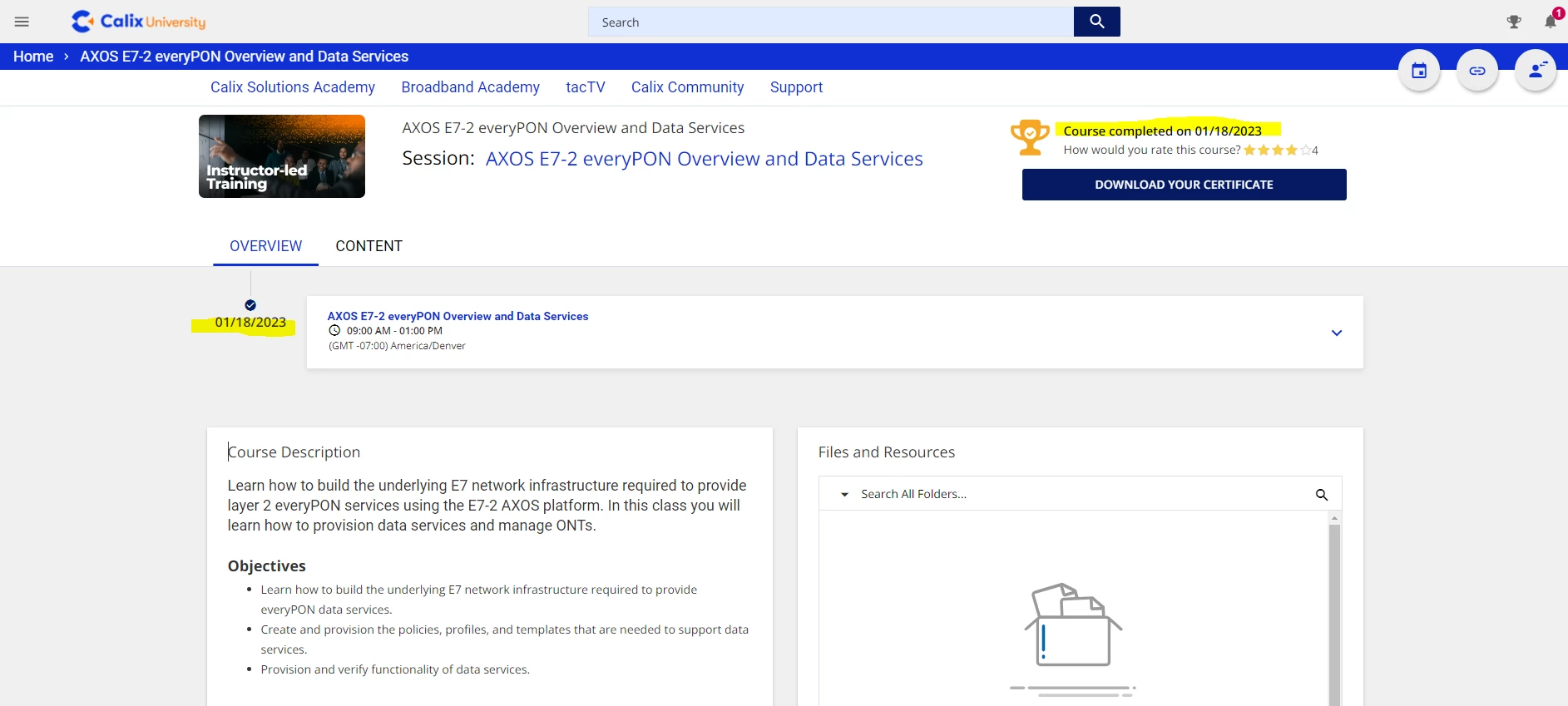The width and height of the screenshot is (1568, 706).
Task: Click the scroll-up arrow in Files panel
Action: click(x=1334, y=518)
